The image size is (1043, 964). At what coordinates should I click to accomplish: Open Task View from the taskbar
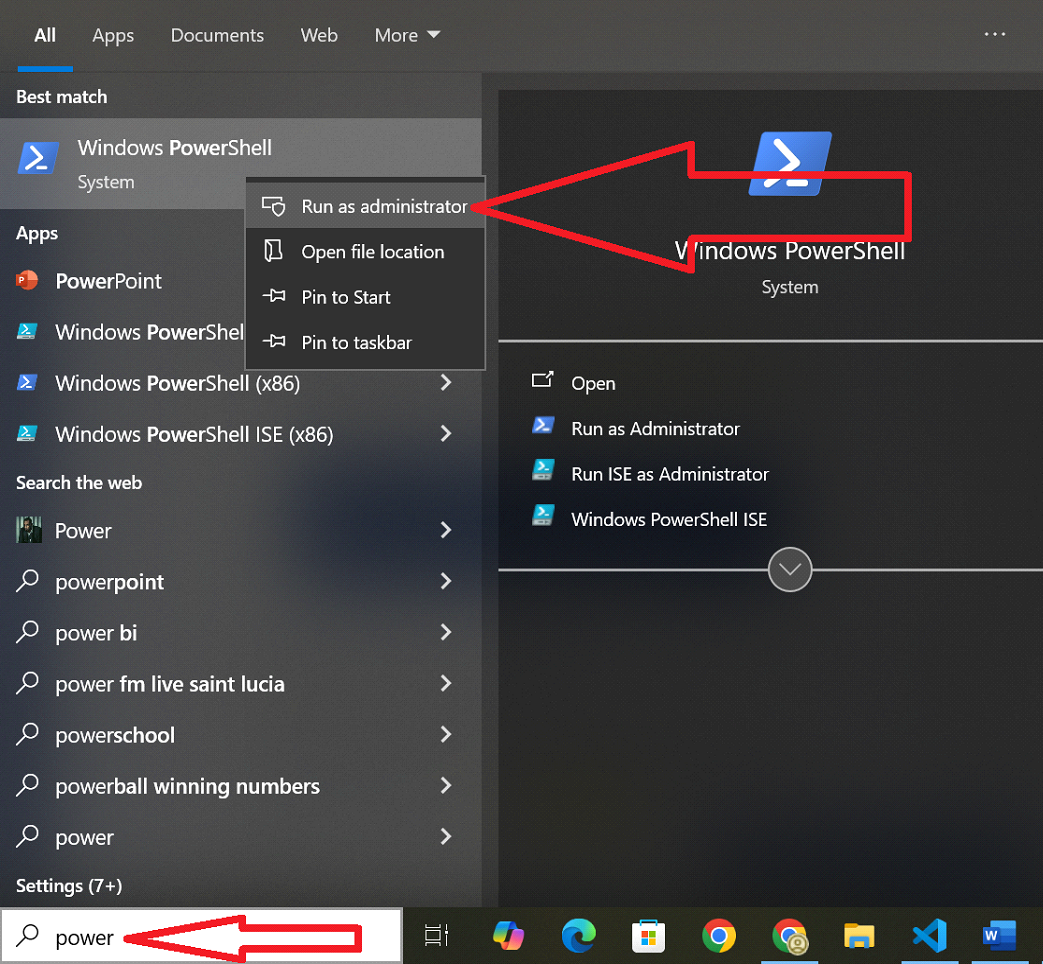pyautogui.click(x=436, y=935)
